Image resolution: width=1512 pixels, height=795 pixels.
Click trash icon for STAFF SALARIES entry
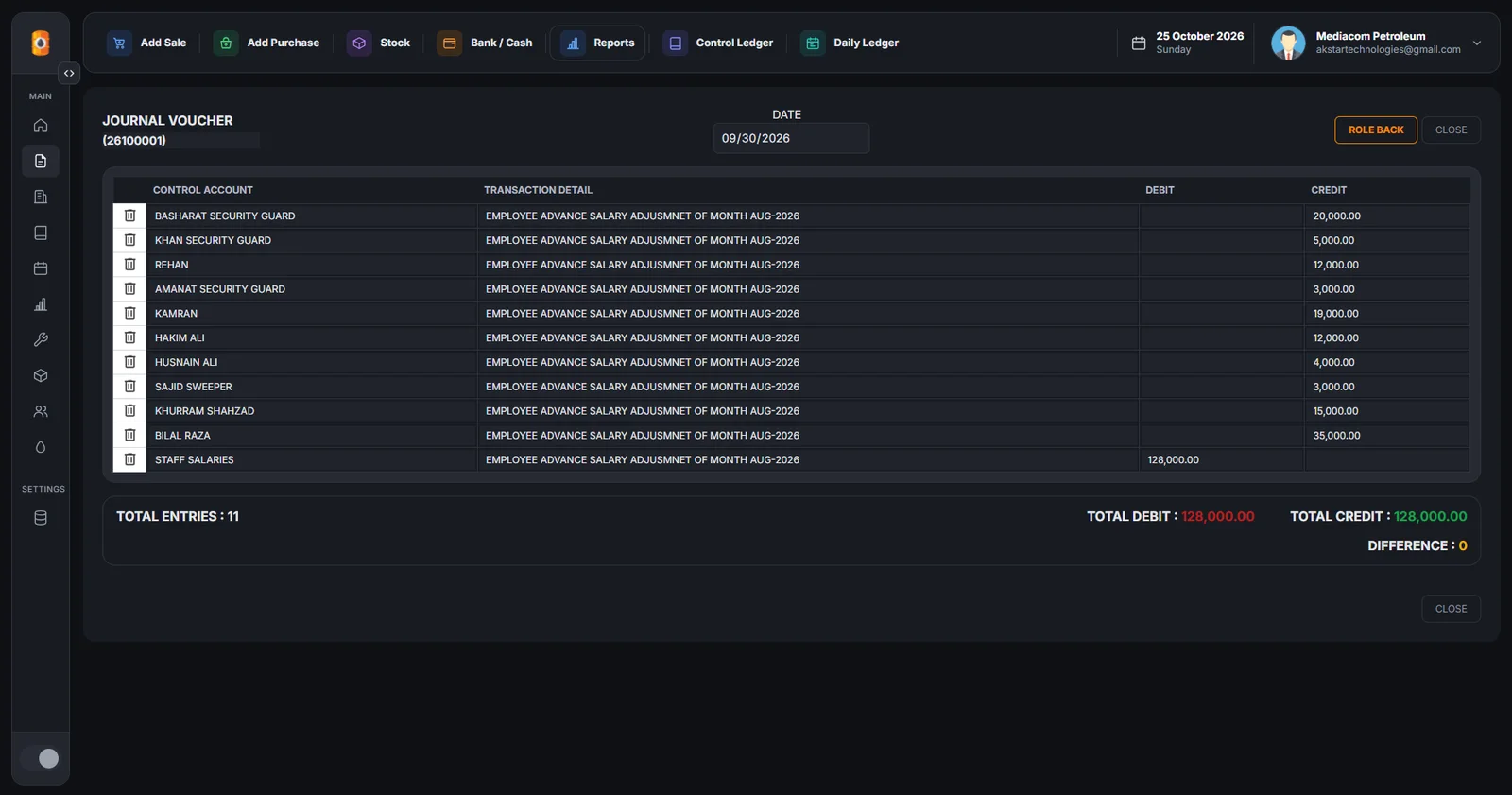coord(129,459)
